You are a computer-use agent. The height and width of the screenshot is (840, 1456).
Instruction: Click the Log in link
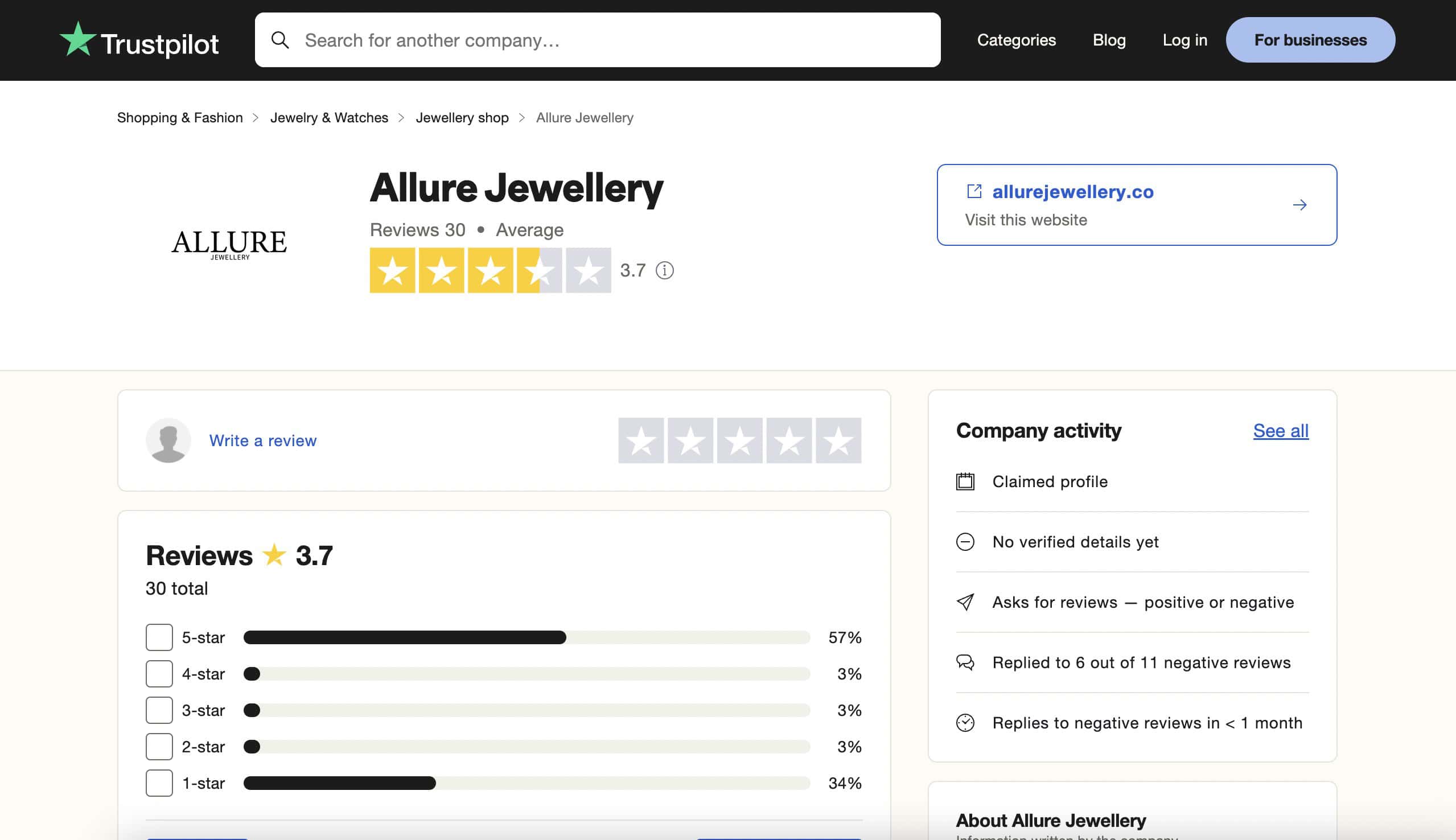pos(1184,40)
